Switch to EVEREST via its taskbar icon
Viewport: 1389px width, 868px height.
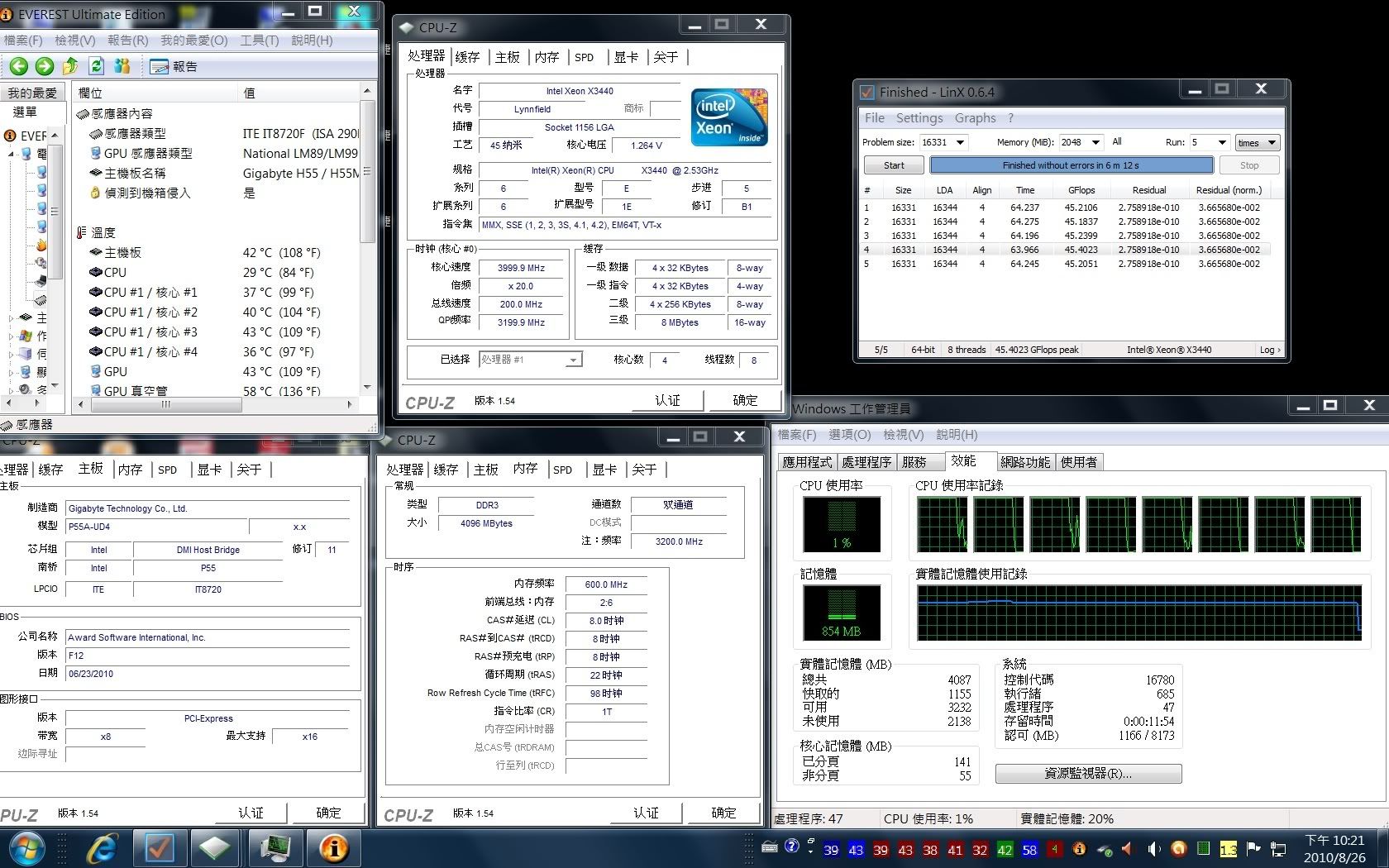pyautogui.click(x=333, y=848)
